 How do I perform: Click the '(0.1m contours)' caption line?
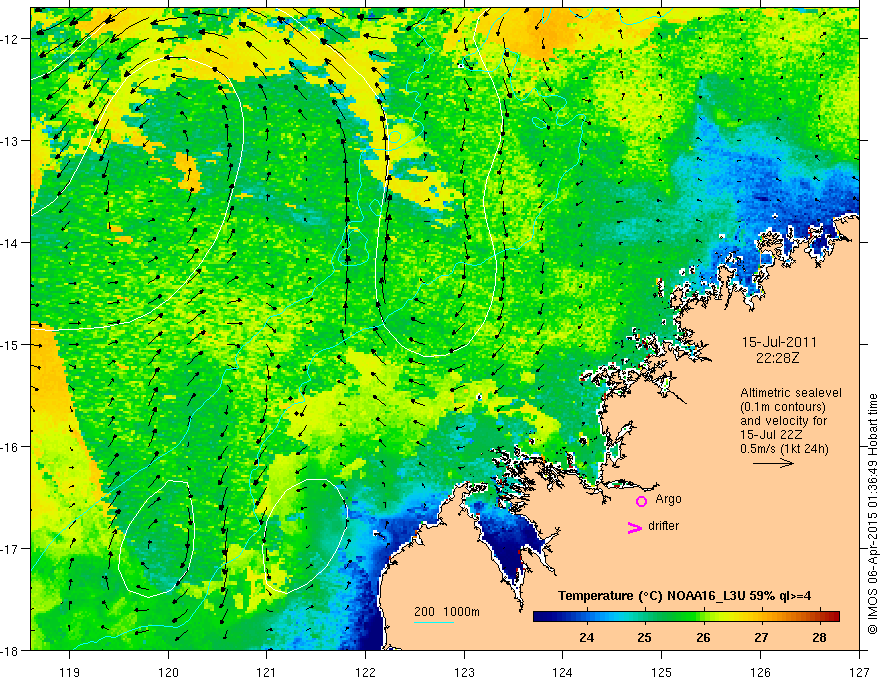point(783,407)
